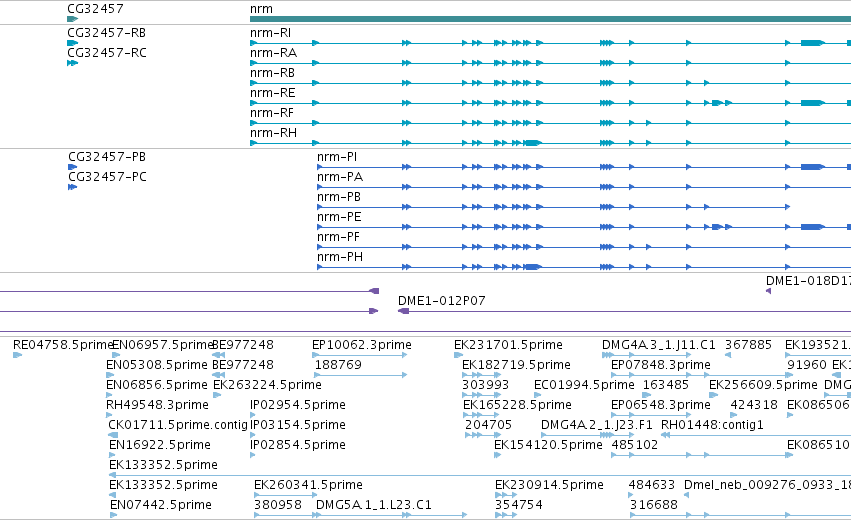Screen dimensions: 851x520
Task: Select the CG32457 gene label
Action: pyautogui.click(x=95, y=9)
